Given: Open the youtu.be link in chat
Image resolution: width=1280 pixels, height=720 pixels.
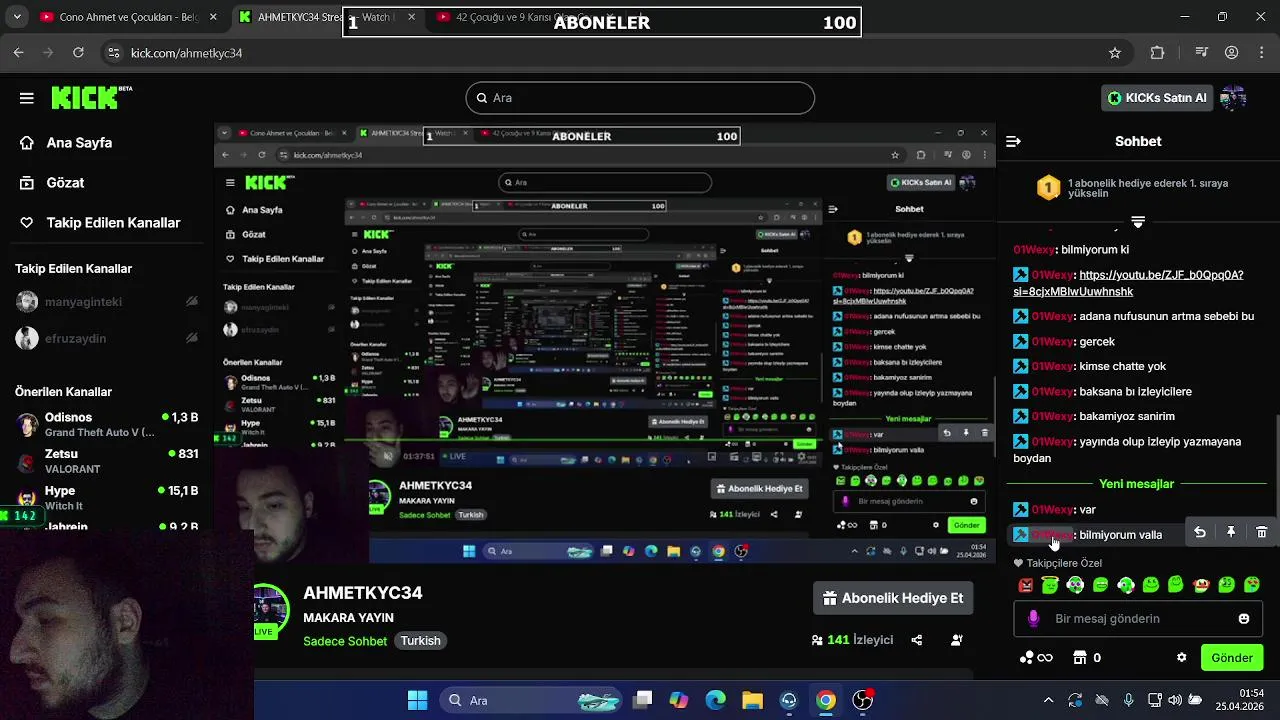Looking at the screenshot, I should pos(1128,283).
